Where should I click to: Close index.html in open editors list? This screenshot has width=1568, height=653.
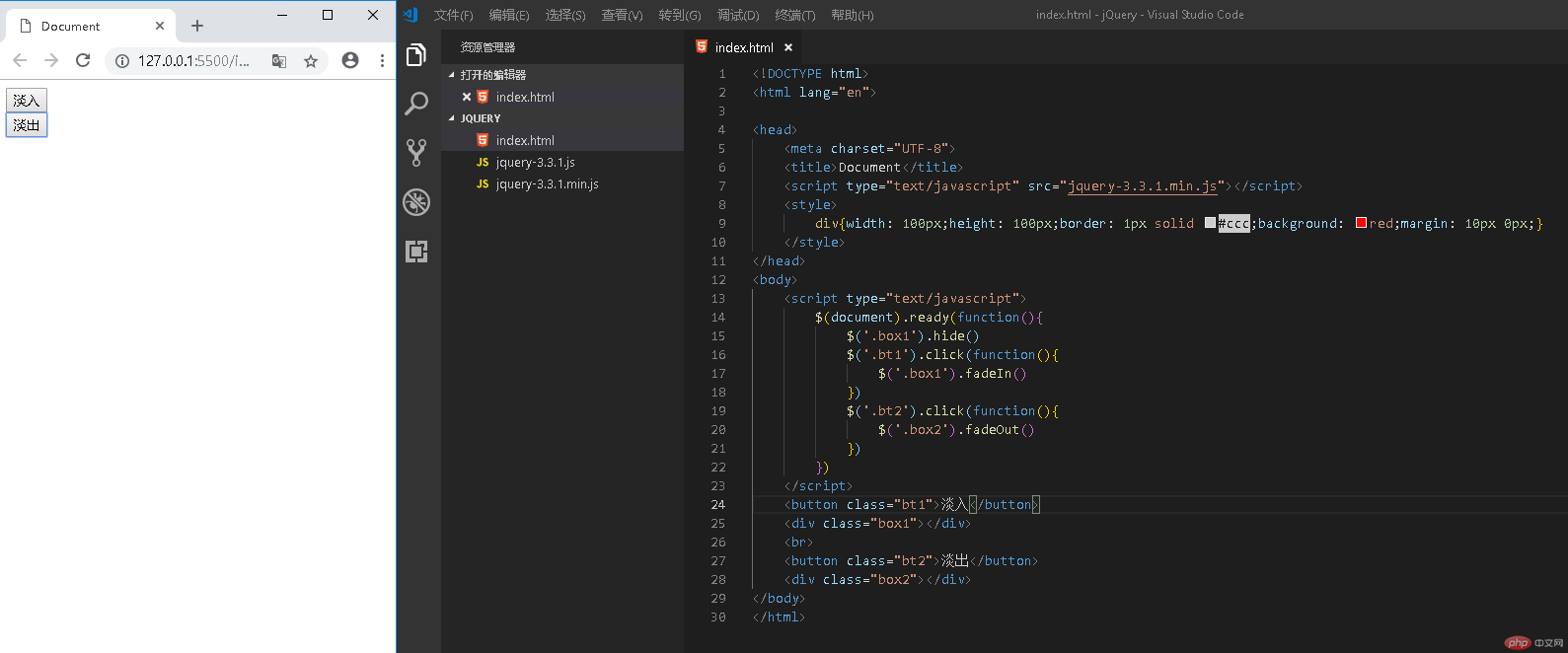click(x=467, y=97)
